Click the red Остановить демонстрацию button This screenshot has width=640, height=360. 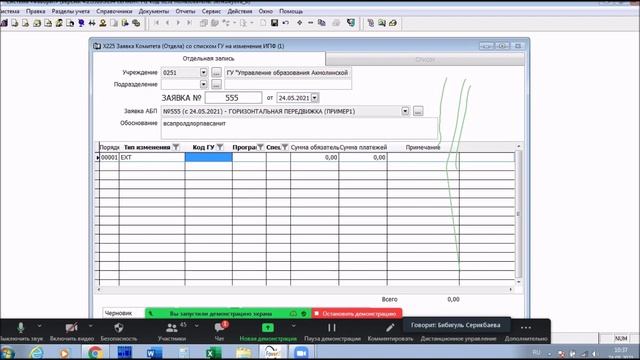coord(357,313)
